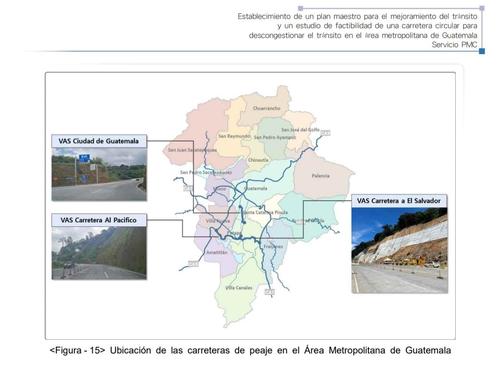The image size is (500, 372).
Task: Open the Carretera a El Salvador slope photo
Action: pos(399,250)
